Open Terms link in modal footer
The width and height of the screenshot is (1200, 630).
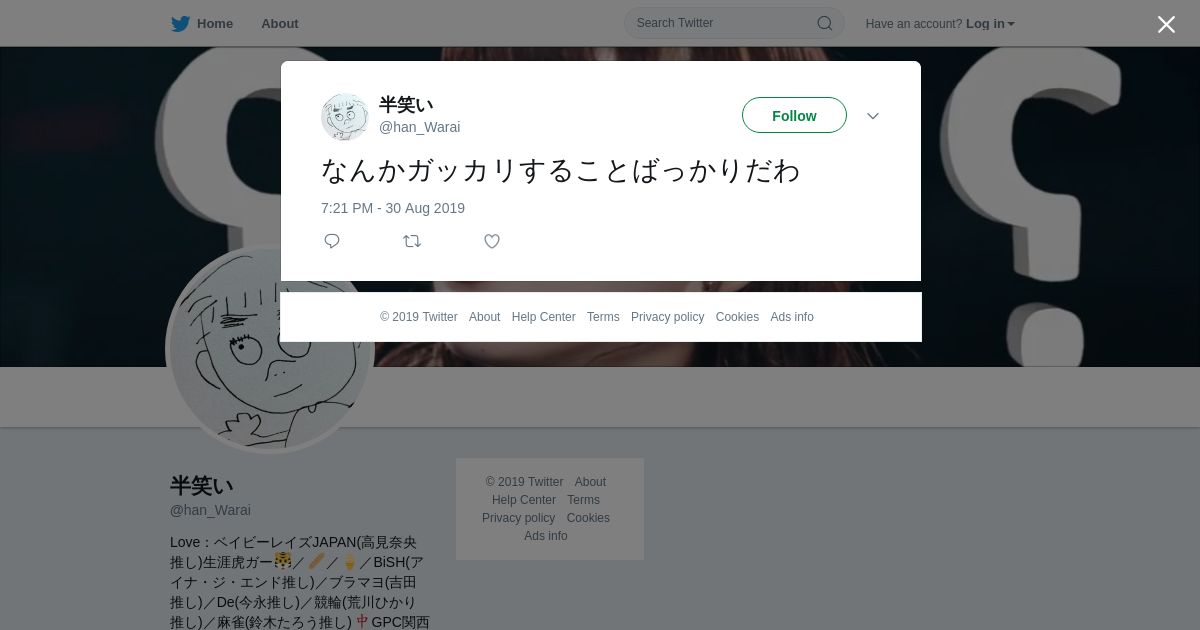603,317
